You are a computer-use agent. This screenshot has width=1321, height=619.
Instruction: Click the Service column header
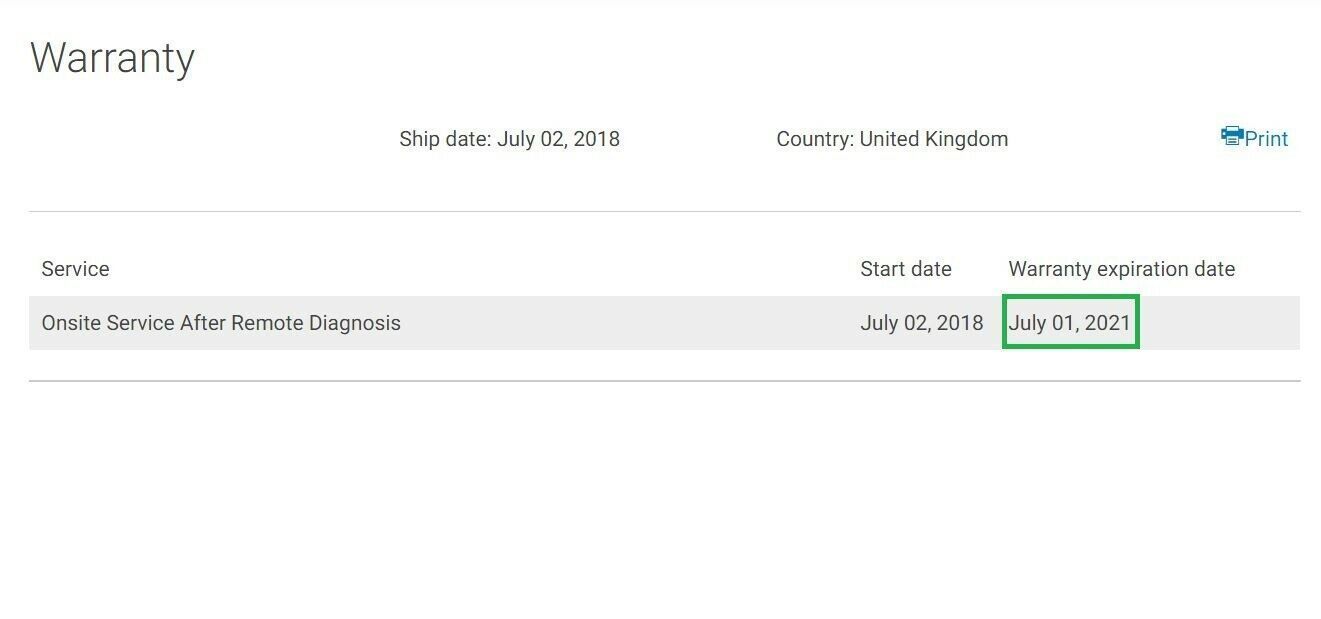click(75, 269)
